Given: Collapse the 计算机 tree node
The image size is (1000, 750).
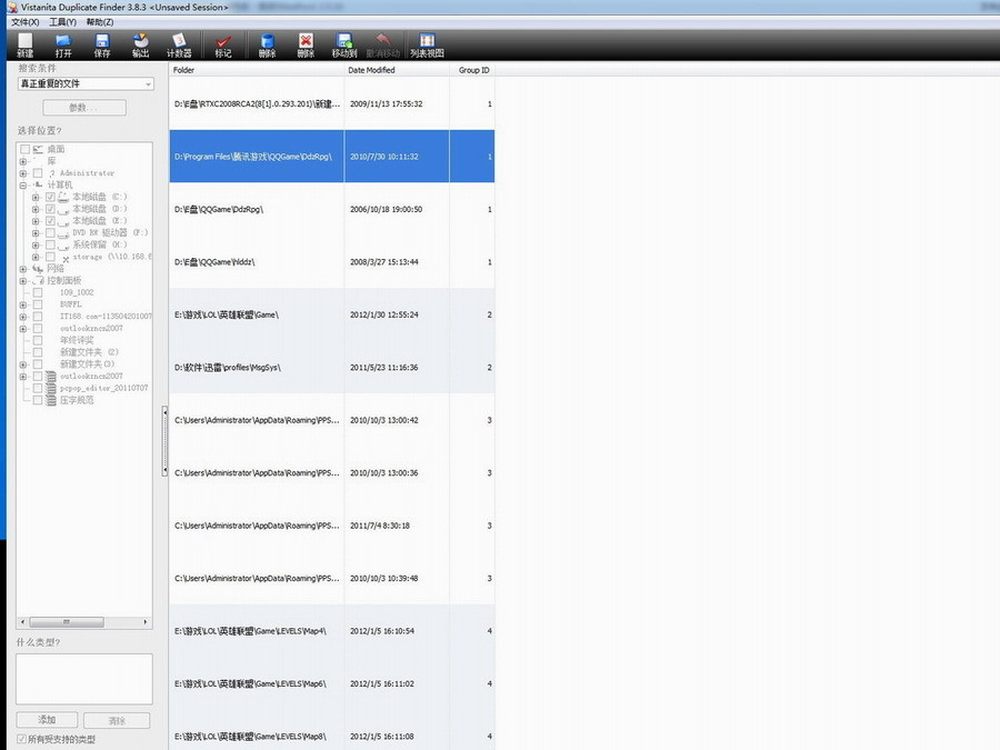Looking at the screenshot, I should [22, 185].
